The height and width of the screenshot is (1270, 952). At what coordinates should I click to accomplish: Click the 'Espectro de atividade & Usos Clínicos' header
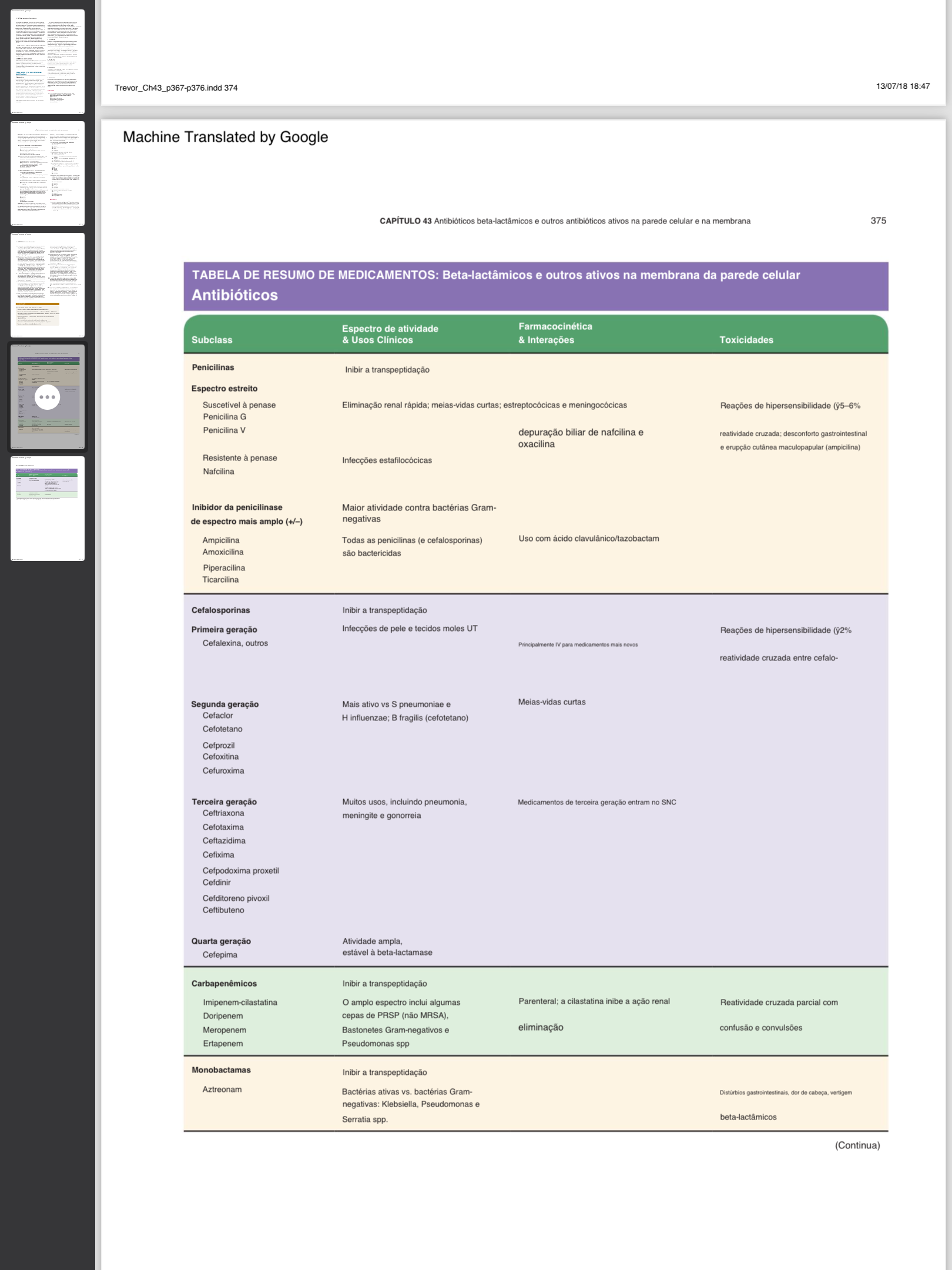click(x=390, y=334)
